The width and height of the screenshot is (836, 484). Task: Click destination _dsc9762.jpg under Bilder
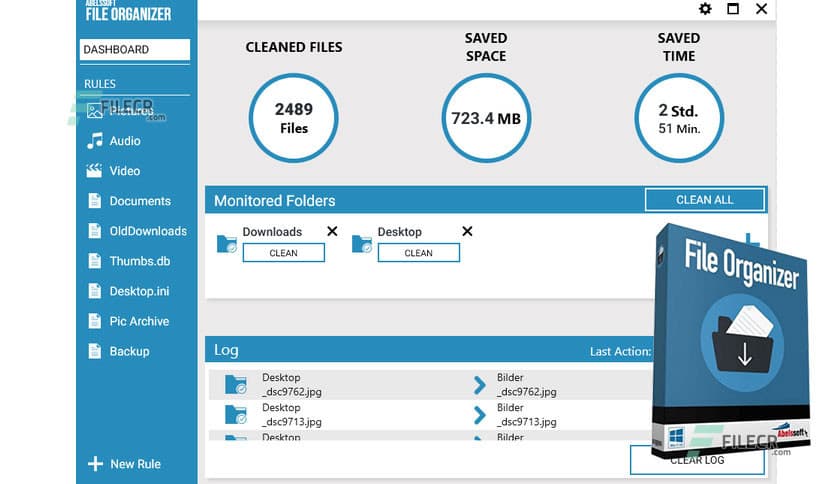pos(527,392)
